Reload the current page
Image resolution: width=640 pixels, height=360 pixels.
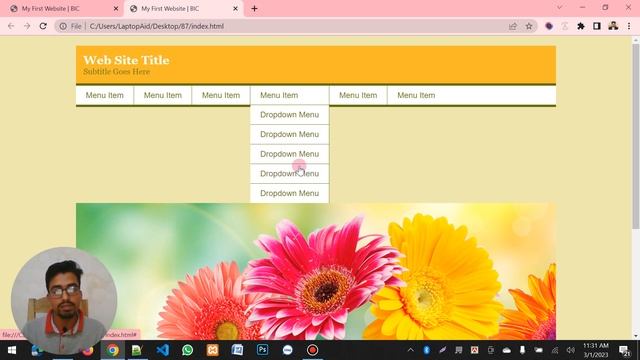pyautogui.click(x=43, y=26)
